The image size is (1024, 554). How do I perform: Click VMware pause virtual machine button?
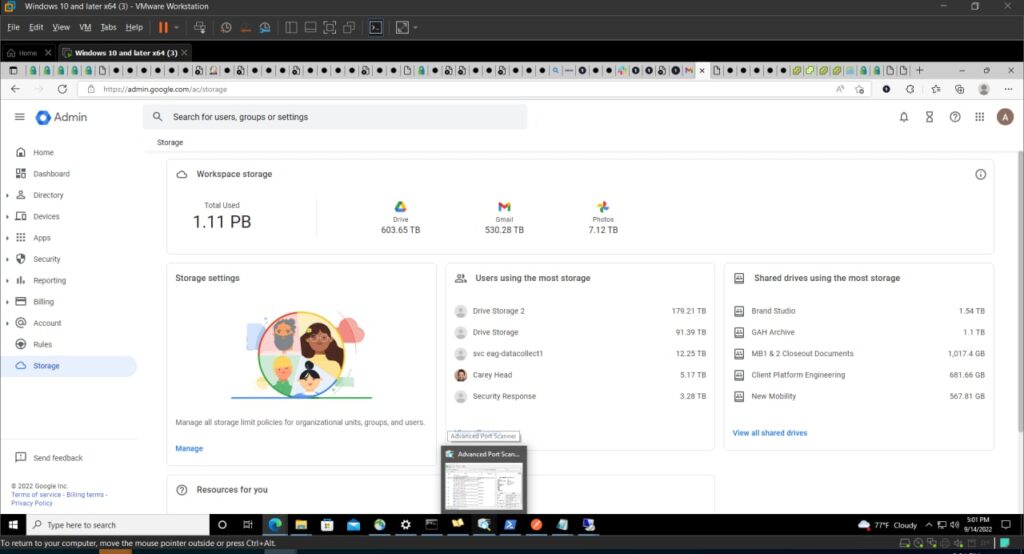point(163,27)
